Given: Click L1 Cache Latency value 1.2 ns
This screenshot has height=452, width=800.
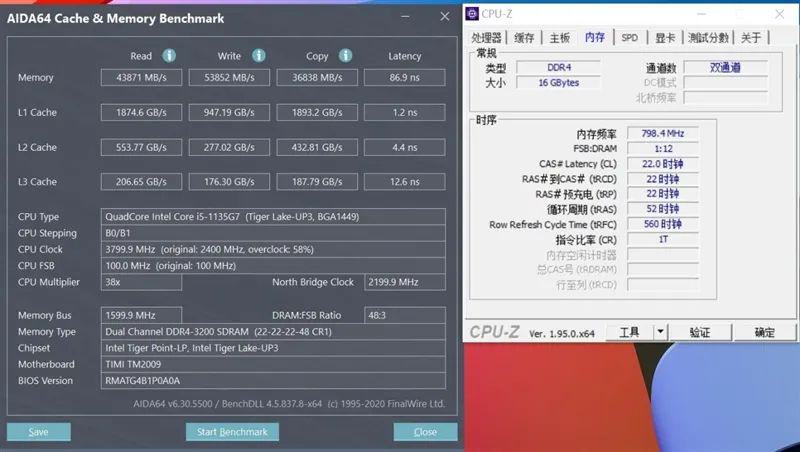Looking at the screenshot, I should coord(405,112).
